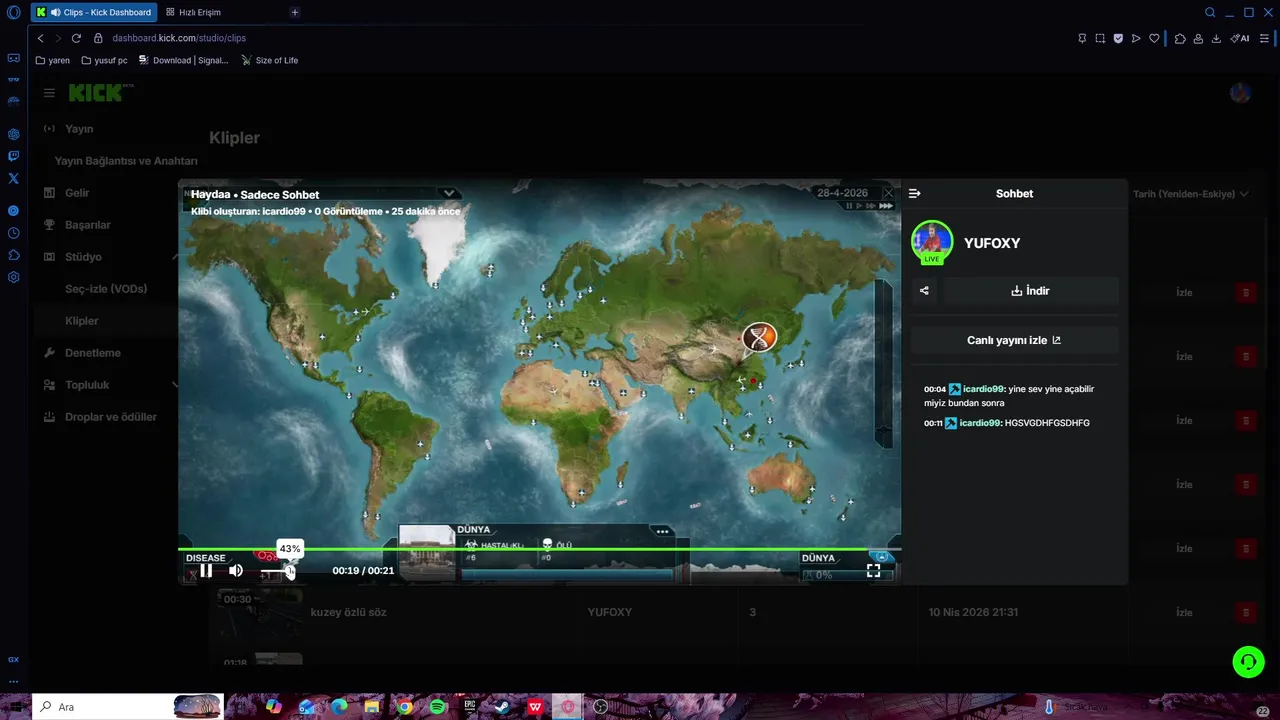View site security lock info
Screen dimensions: 1280x720
(98, 38)
